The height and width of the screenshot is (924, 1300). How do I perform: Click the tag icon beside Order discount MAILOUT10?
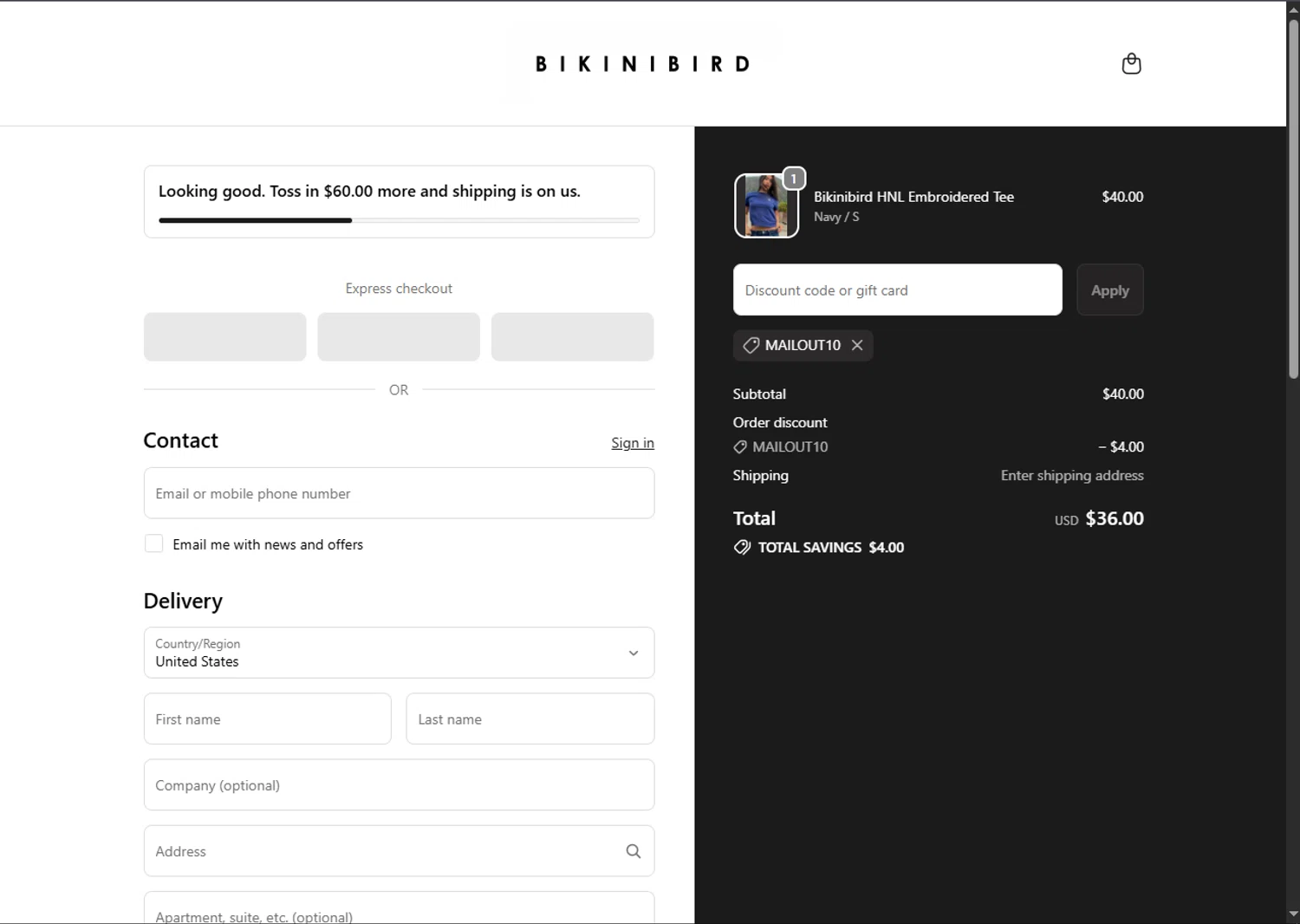click(740, 446)
